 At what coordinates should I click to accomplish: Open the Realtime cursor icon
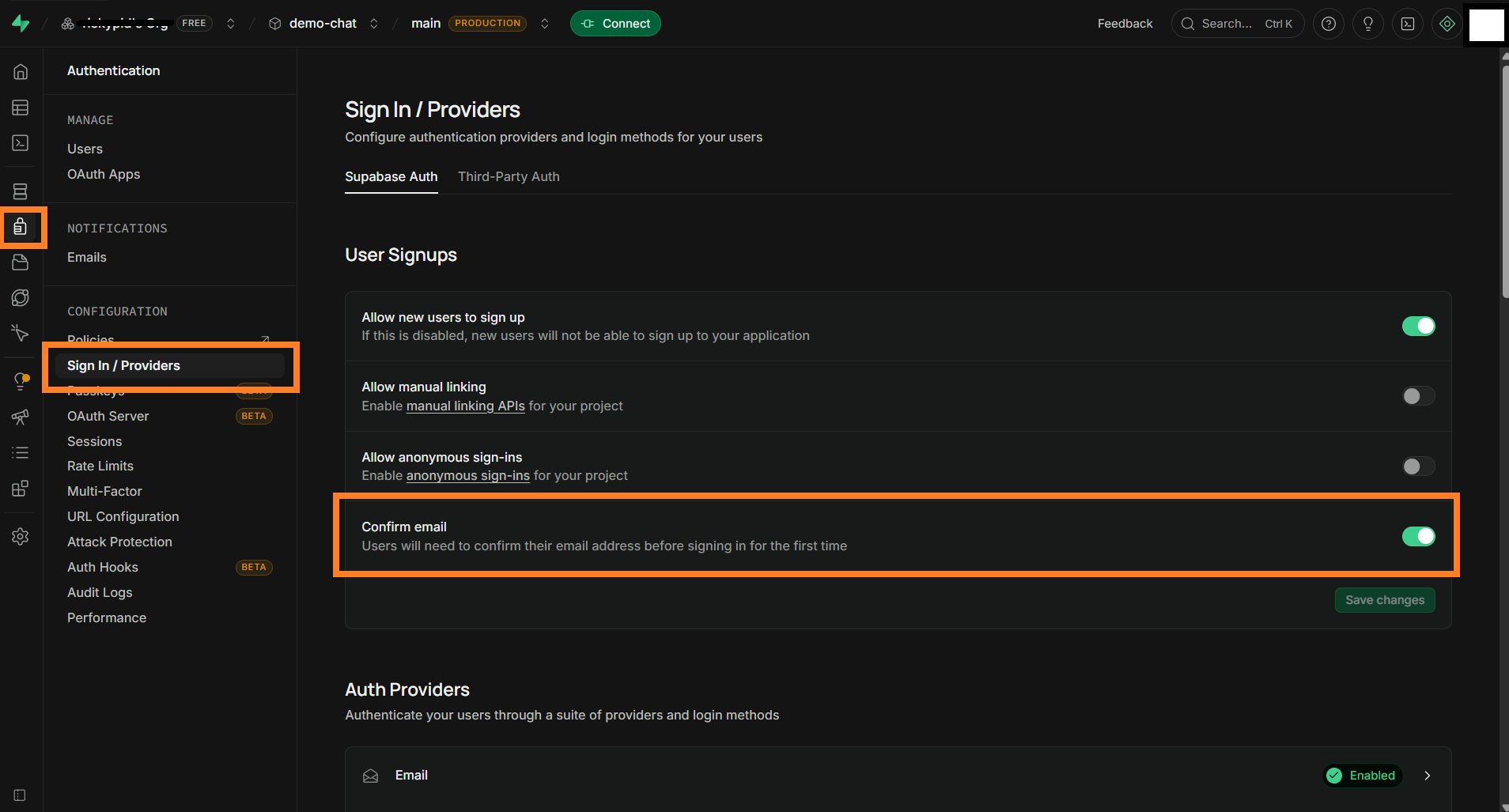click(x=21, y=333)
